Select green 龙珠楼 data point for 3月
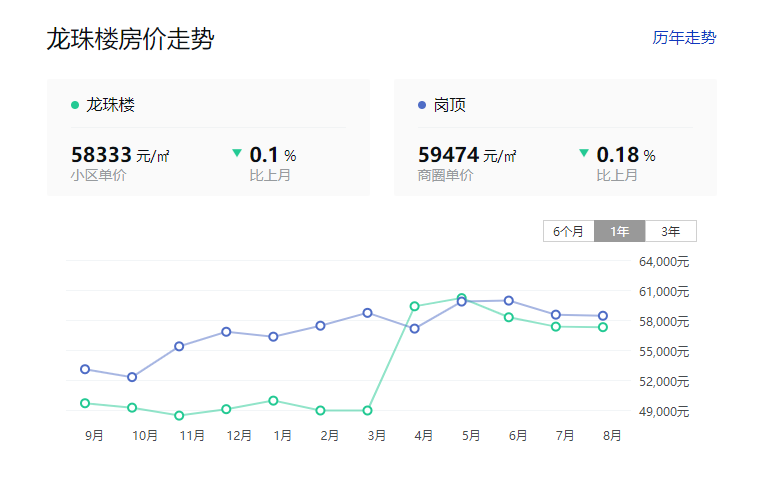 367,410
